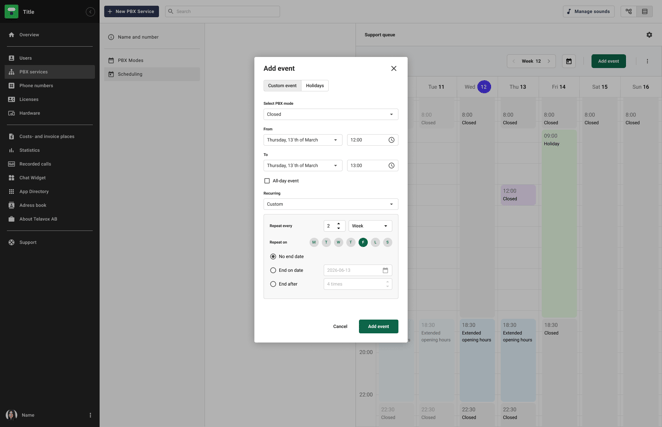The height and width of the screenshot is (427, 662).
Task: Click the user avatar picture
Action: [11, 415]
